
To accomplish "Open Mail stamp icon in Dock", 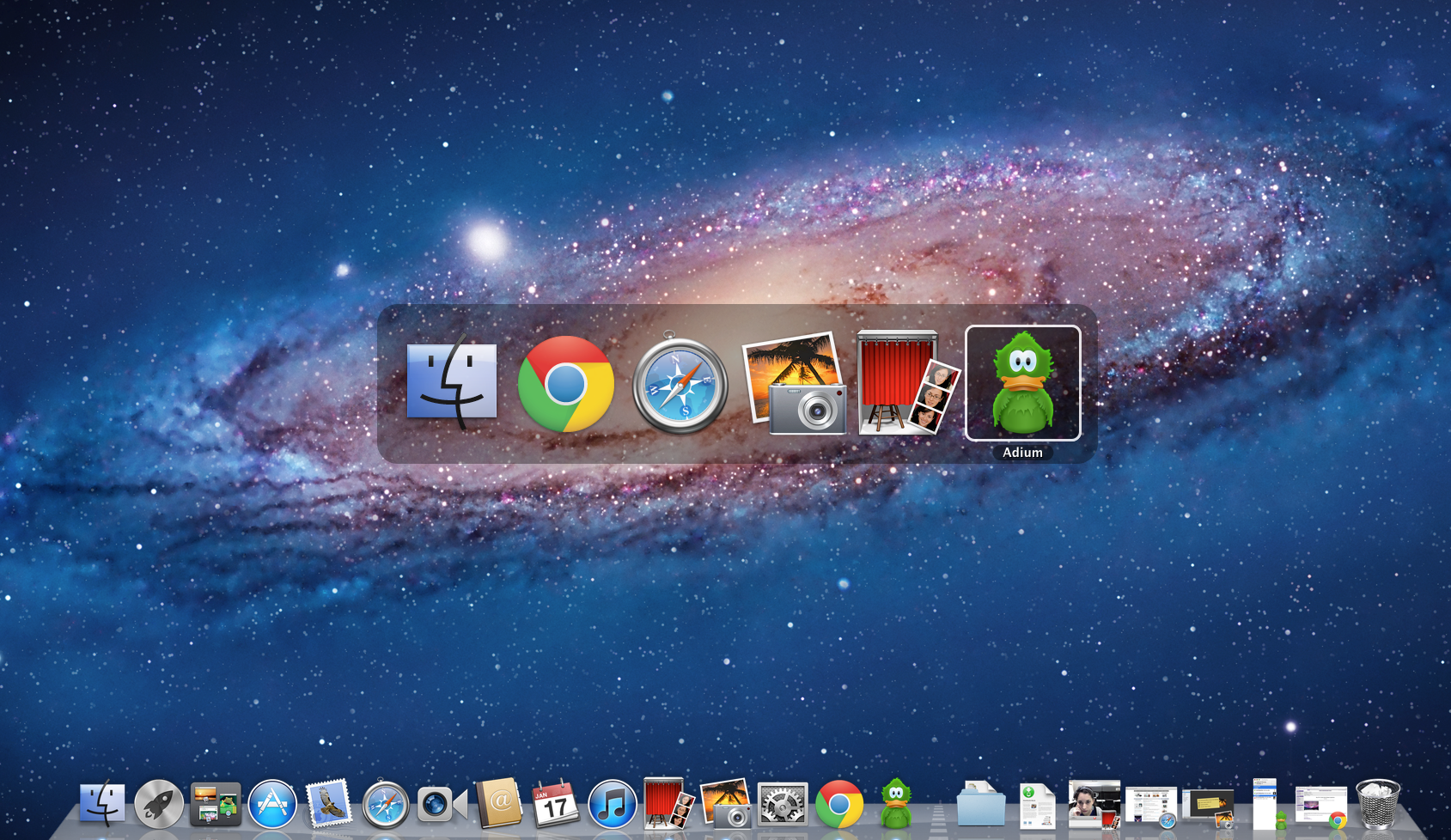I will (329, 804).
